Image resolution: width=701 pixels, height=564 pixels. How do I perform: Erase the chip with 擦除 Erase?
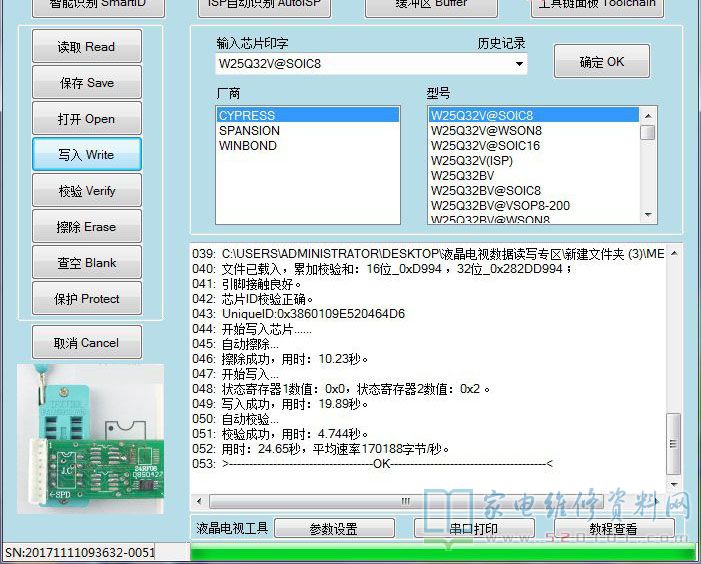pos(86,227)
